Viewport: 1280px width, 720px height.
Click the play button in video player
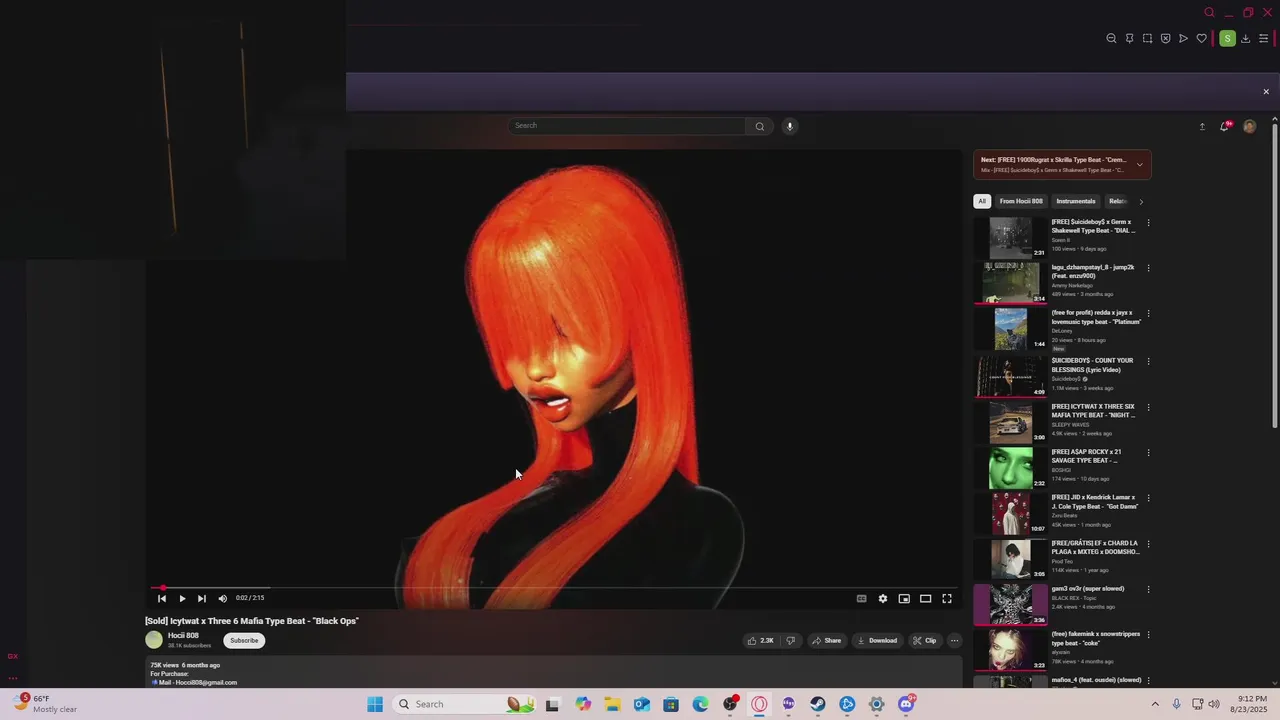pyautogui.click(x=182, y=598)
